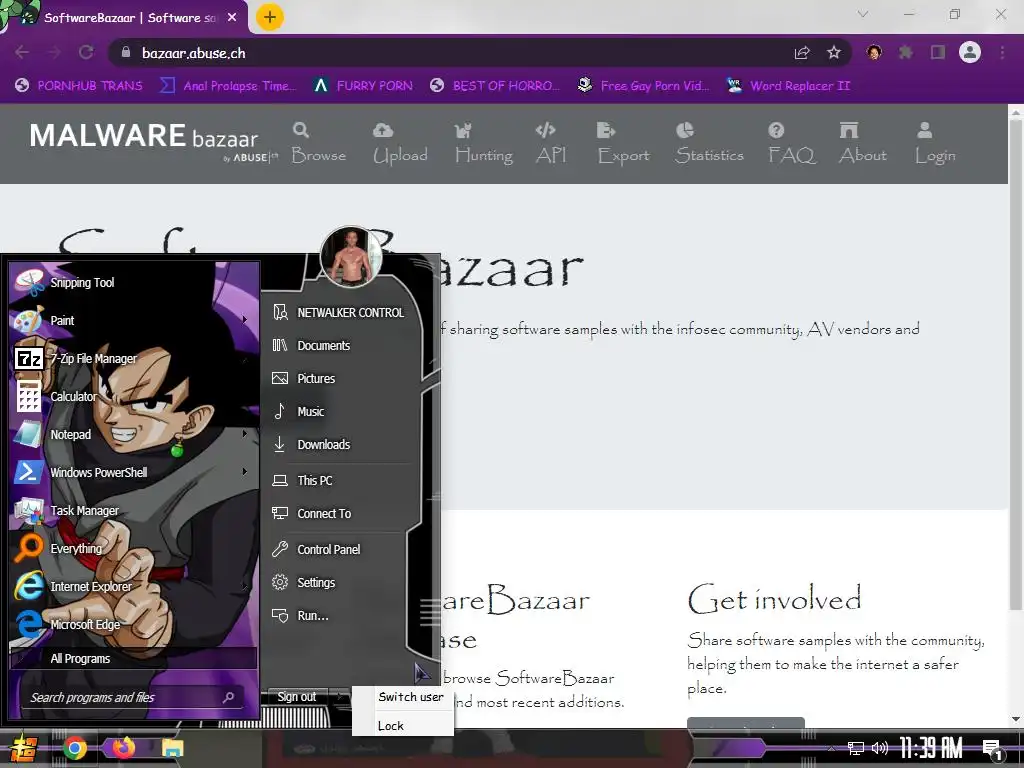Open Music folder
The height and width of the screenshot is (768, 1024).
[340, 411]
